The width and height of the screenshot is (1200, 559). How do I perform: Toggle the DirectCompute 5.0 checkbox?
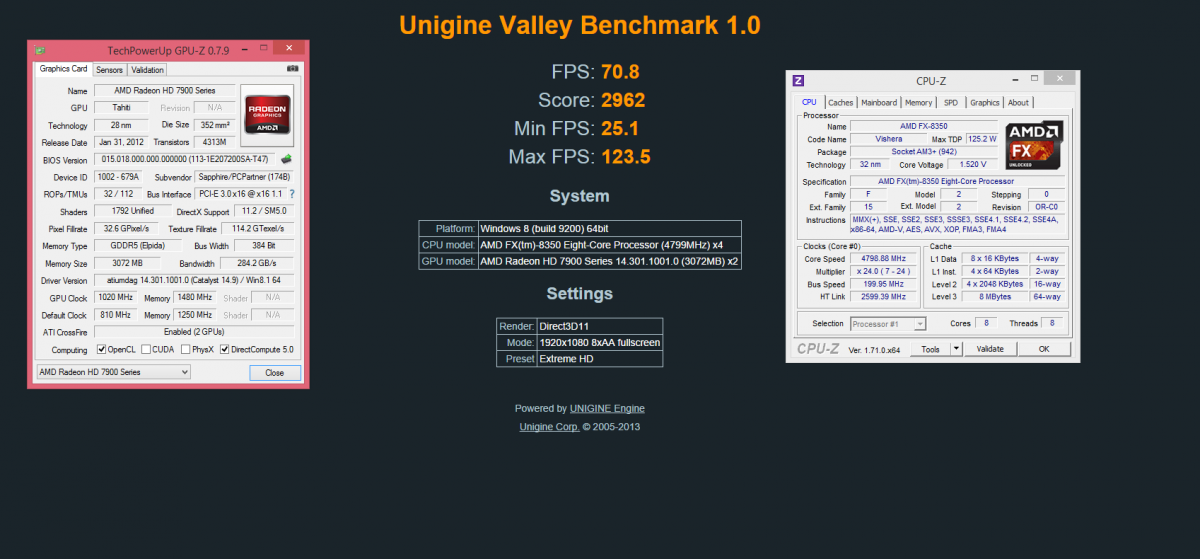225,349
